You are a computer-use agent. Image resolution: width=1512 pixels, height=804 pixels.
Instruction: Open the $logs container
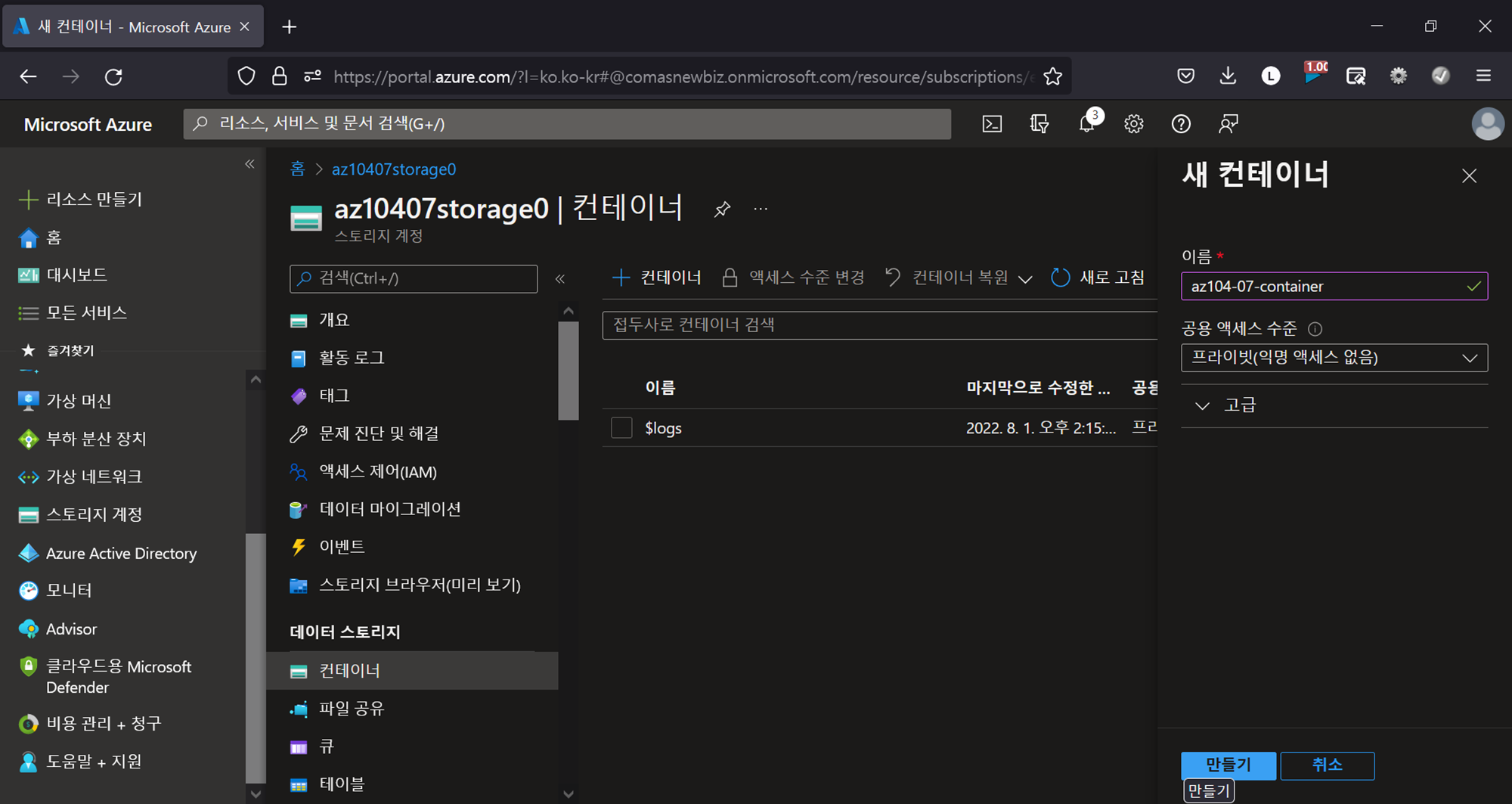pyautogui.click(x=663, y=428)
